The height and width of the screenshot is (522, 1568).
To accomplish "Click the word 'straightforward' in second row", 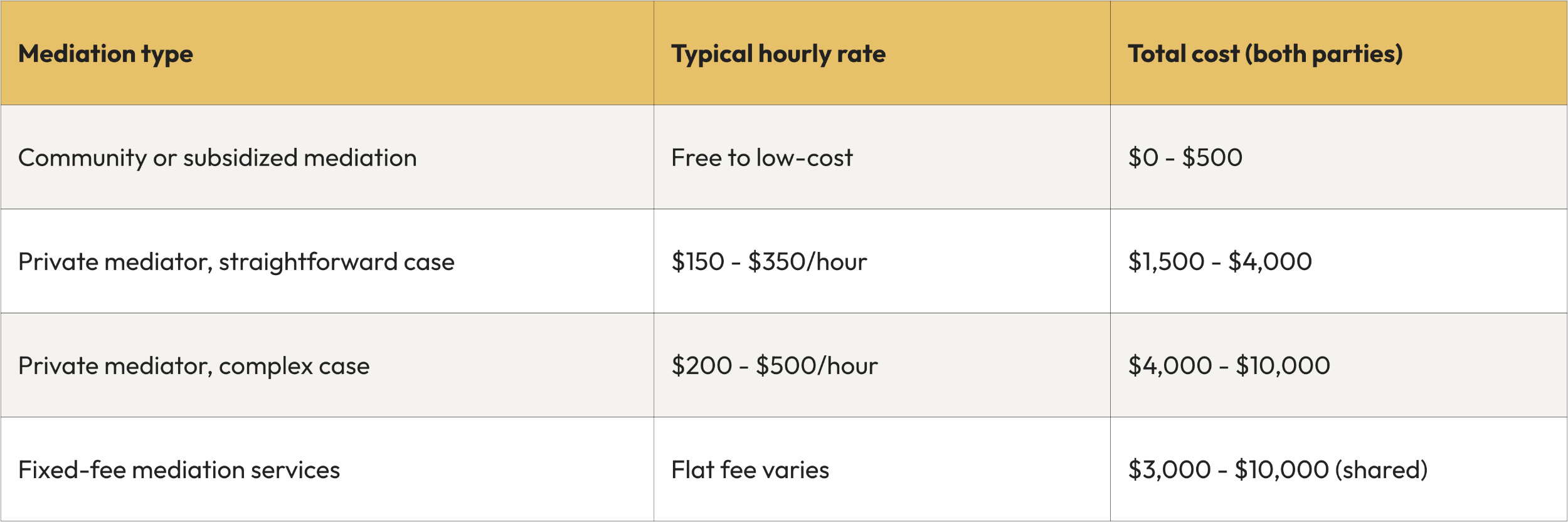I will click(308, 262).
